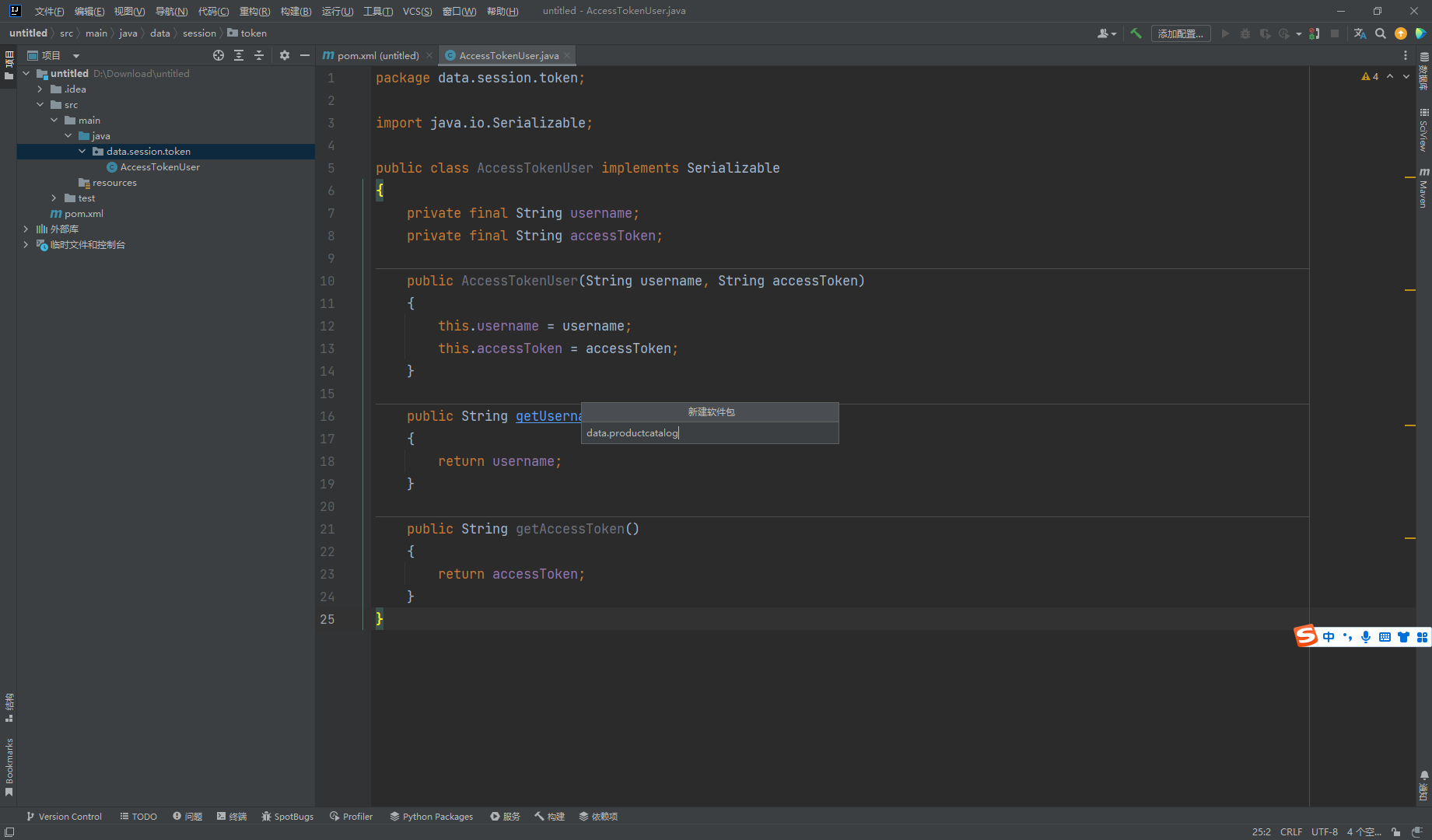Screen dimensions: 1432x840
Task: Open the SciView side tool window
Action: tap(1424, 130)
